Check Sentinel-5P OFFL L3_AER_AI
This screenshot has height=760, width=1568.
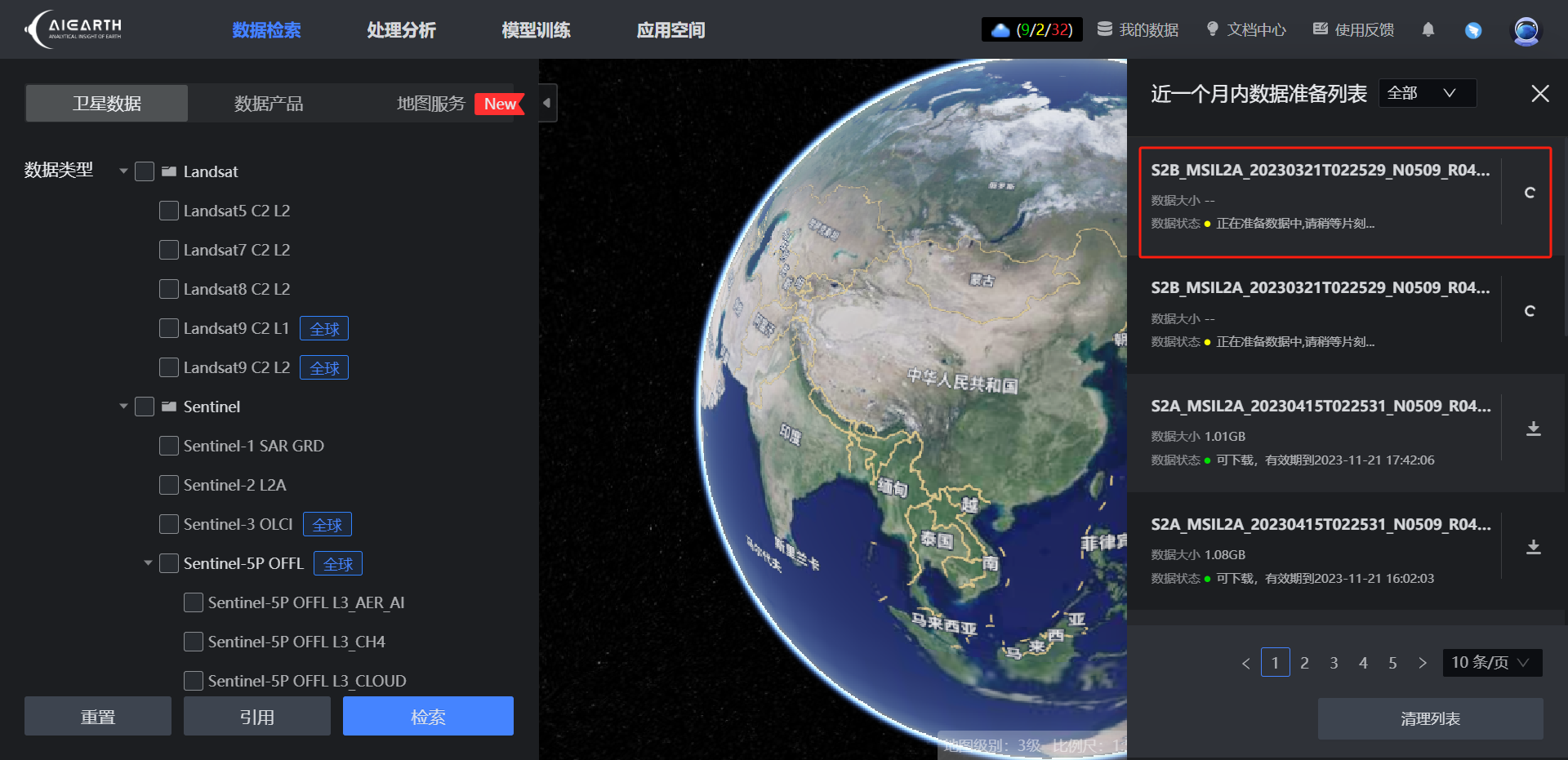[194, 602]
